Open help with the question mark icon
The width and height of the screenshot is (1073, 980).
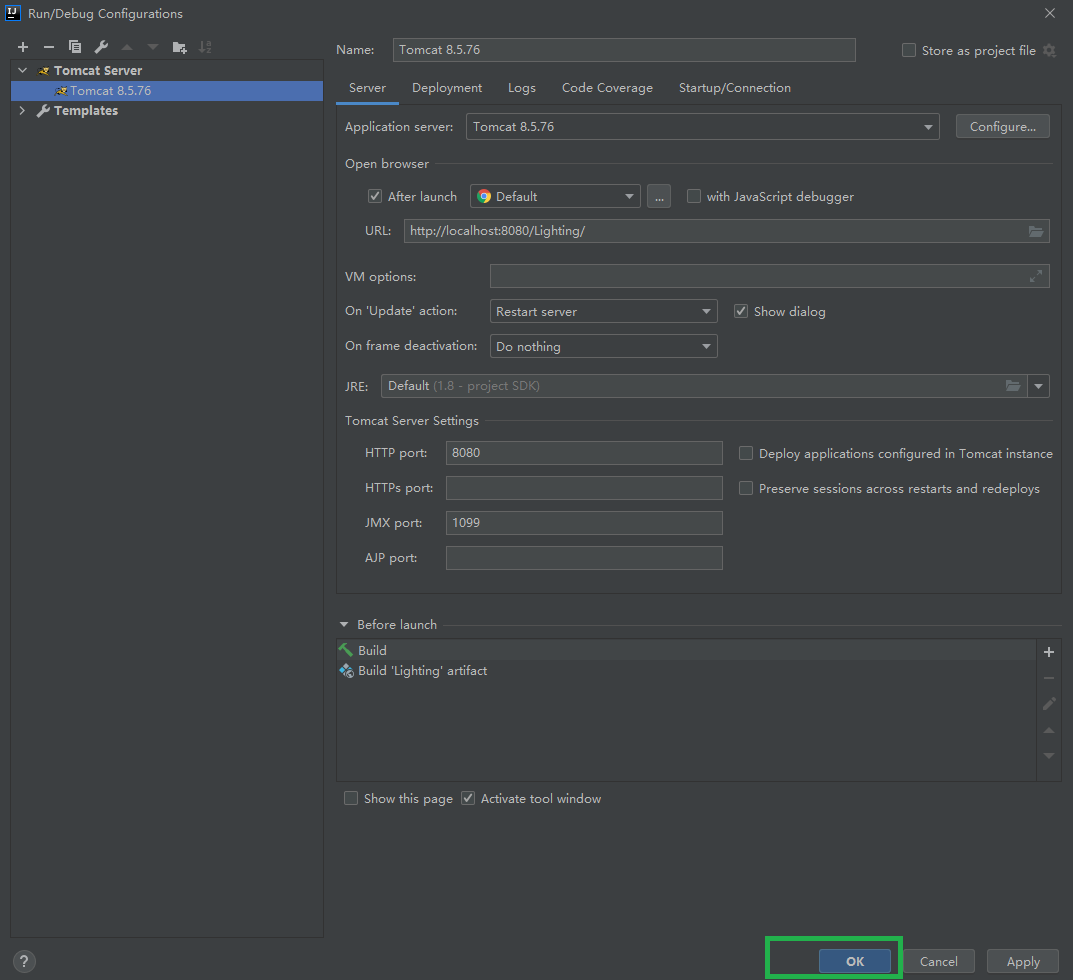tap(24, 962)
